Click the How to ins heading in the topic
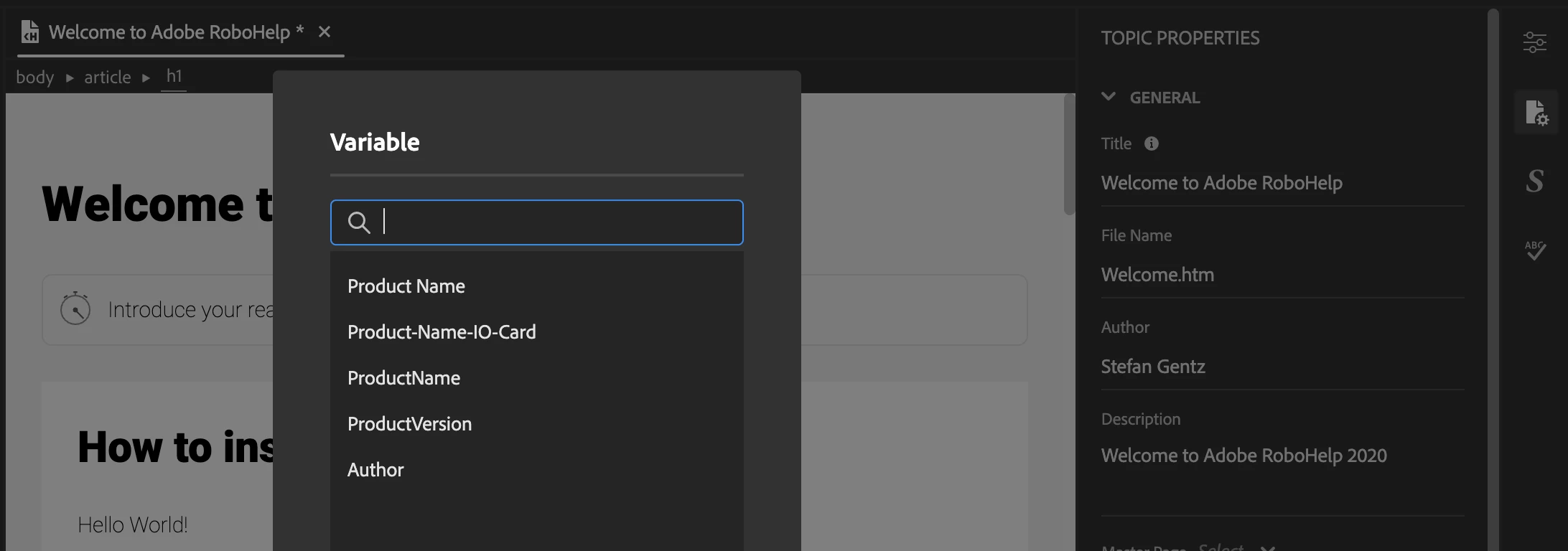1568x551 pixels. click(x=176, y=447)
